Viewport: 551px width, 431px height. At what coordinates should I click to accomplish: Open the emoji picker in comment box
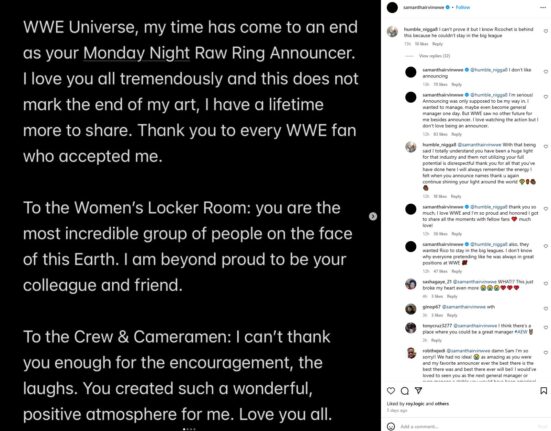click(x=391, y=426)
